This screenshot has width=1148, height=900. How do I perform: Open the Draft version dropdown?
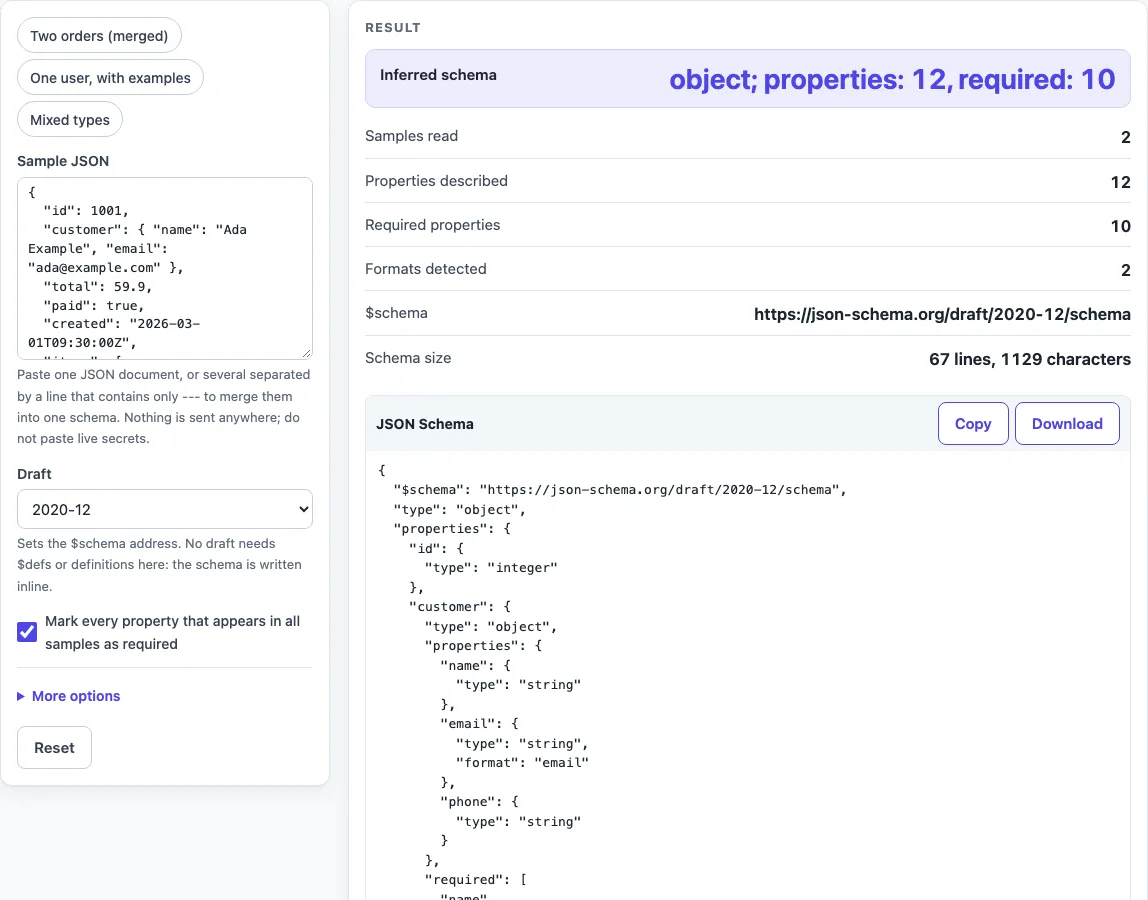pyautogui.click(x=165, y=509)
